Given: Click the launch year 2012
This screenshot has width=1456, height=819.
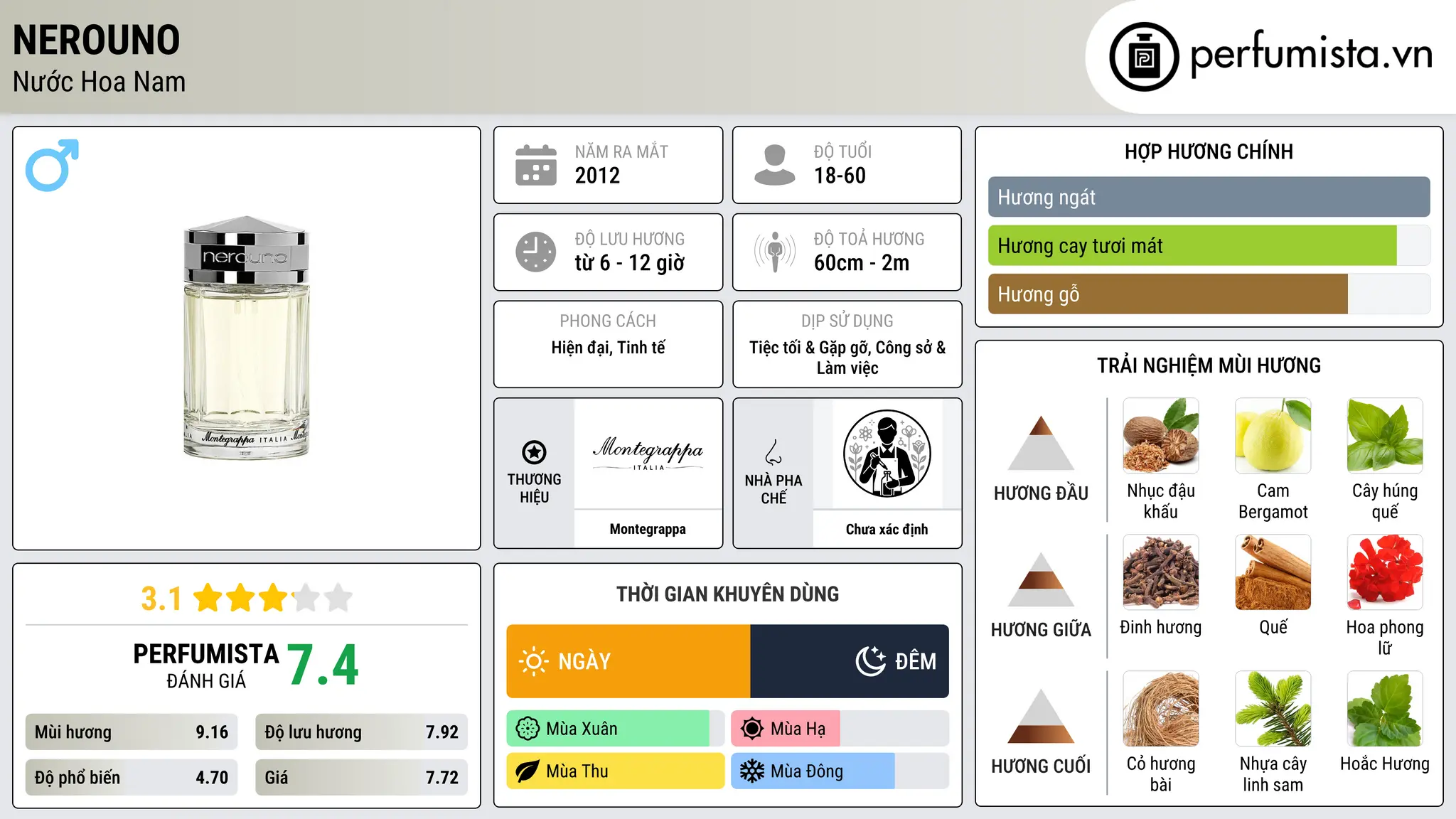Looking at the screenshot, I should click(597, 176).
